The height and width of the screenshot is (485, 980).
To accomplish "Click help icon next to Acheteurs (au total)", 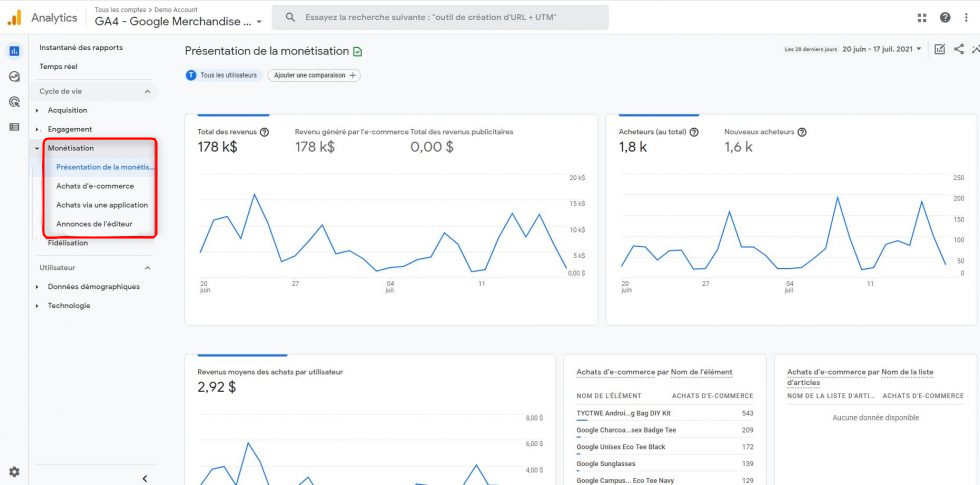I will (x=694, y=132).
